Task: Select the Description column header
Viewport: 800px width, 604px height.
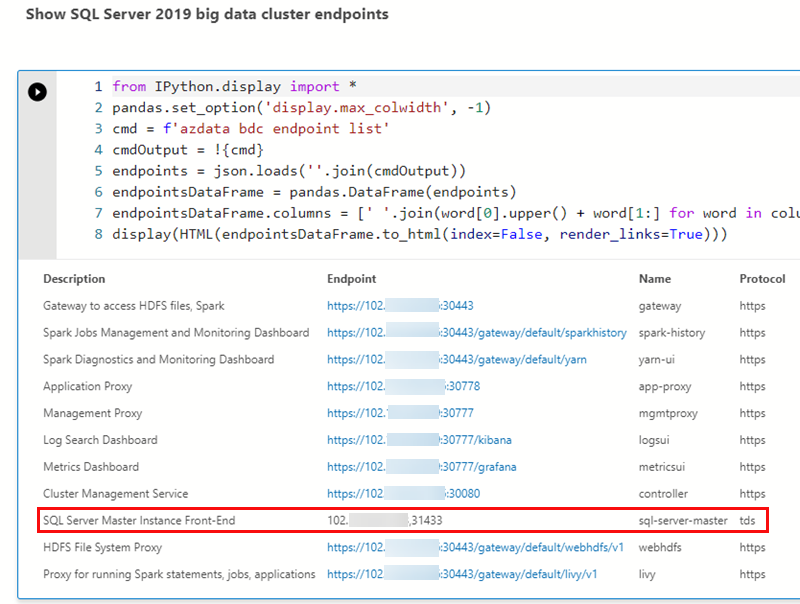Action: coord(74,279)
